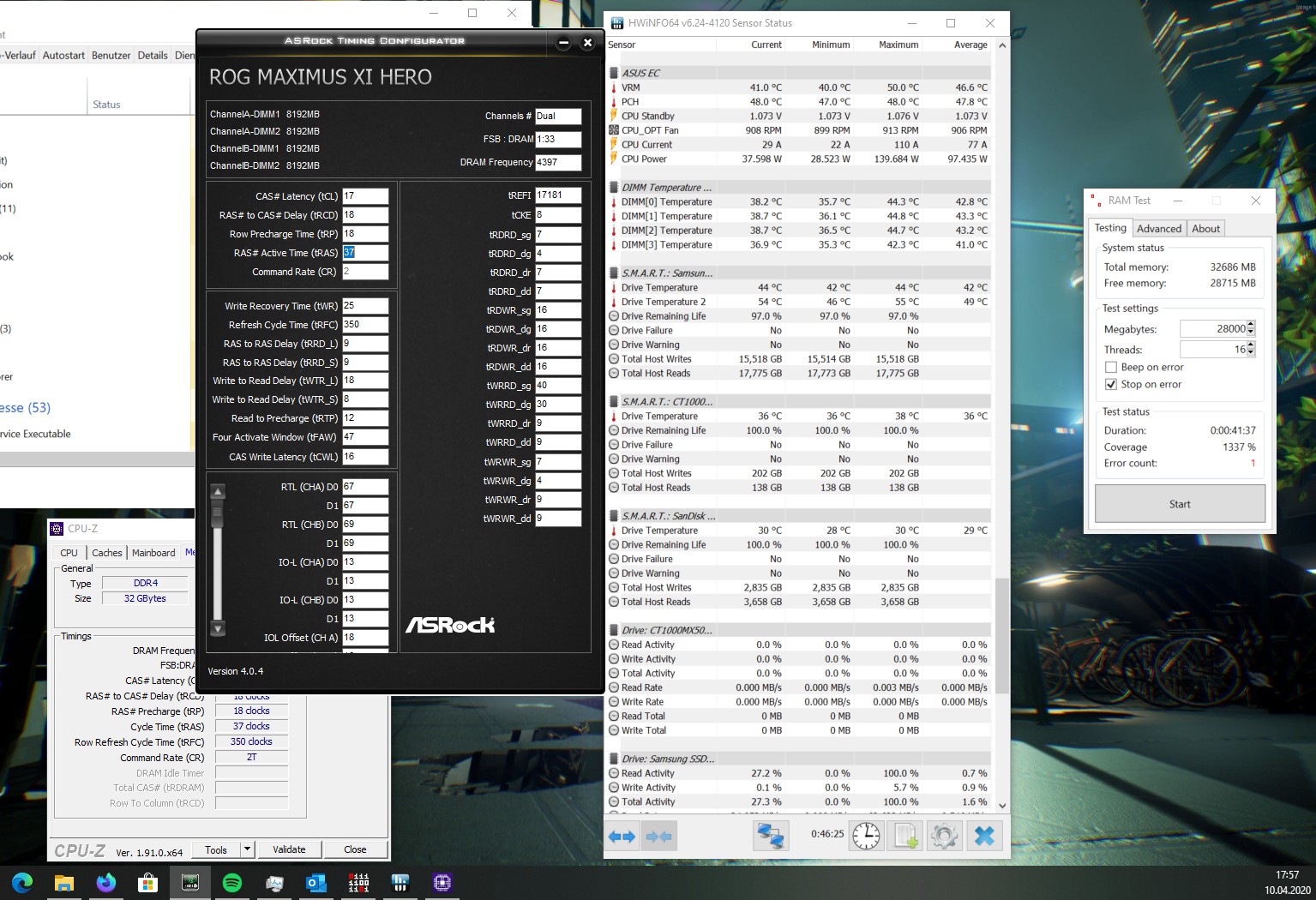The width and height of the screenshot is (1316, 900).
Task: Click system clock showing 17:57
Action: [x=1287, y=875]
